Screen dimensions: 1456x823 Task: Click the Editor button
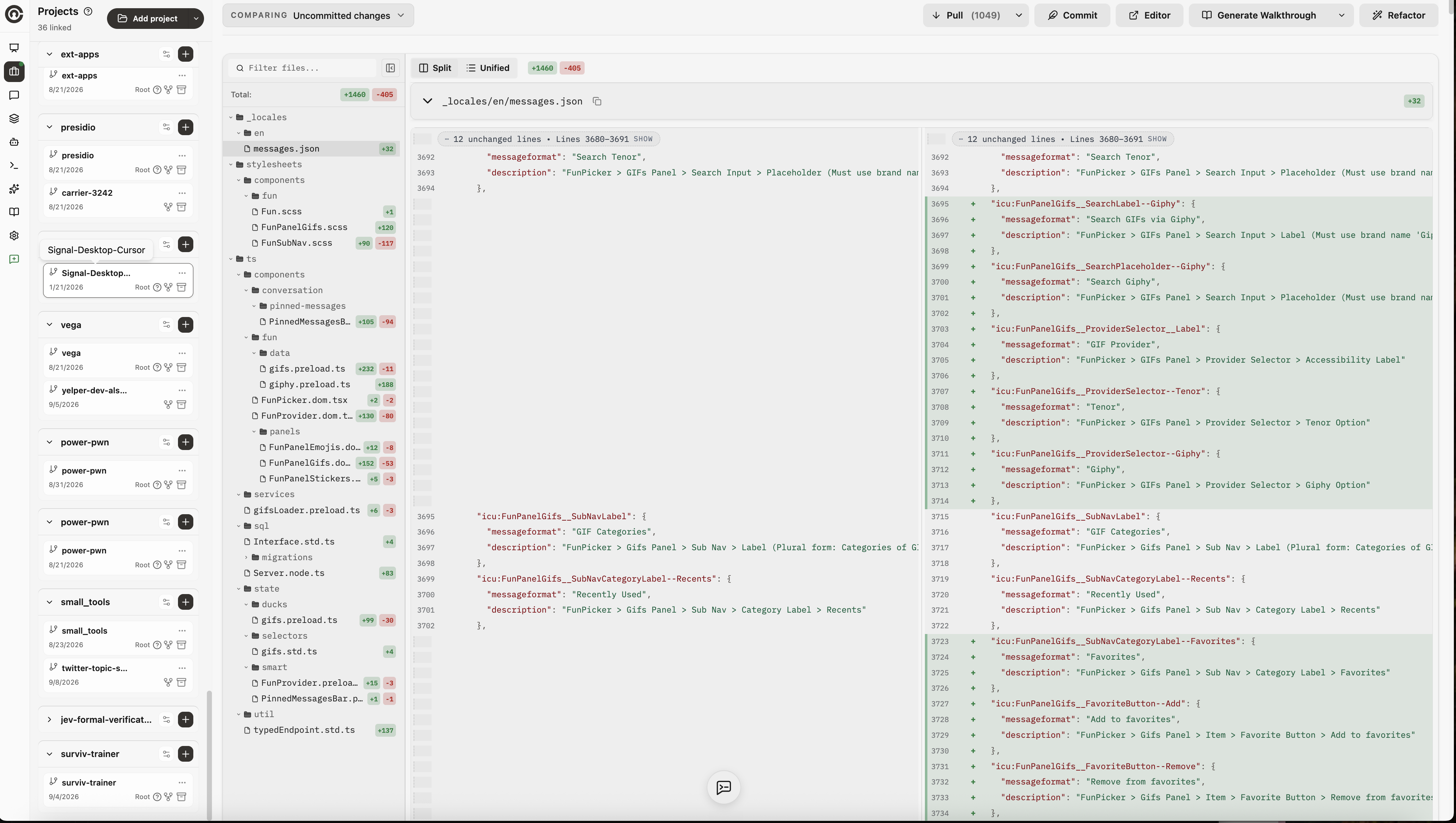pos(1149,15)
